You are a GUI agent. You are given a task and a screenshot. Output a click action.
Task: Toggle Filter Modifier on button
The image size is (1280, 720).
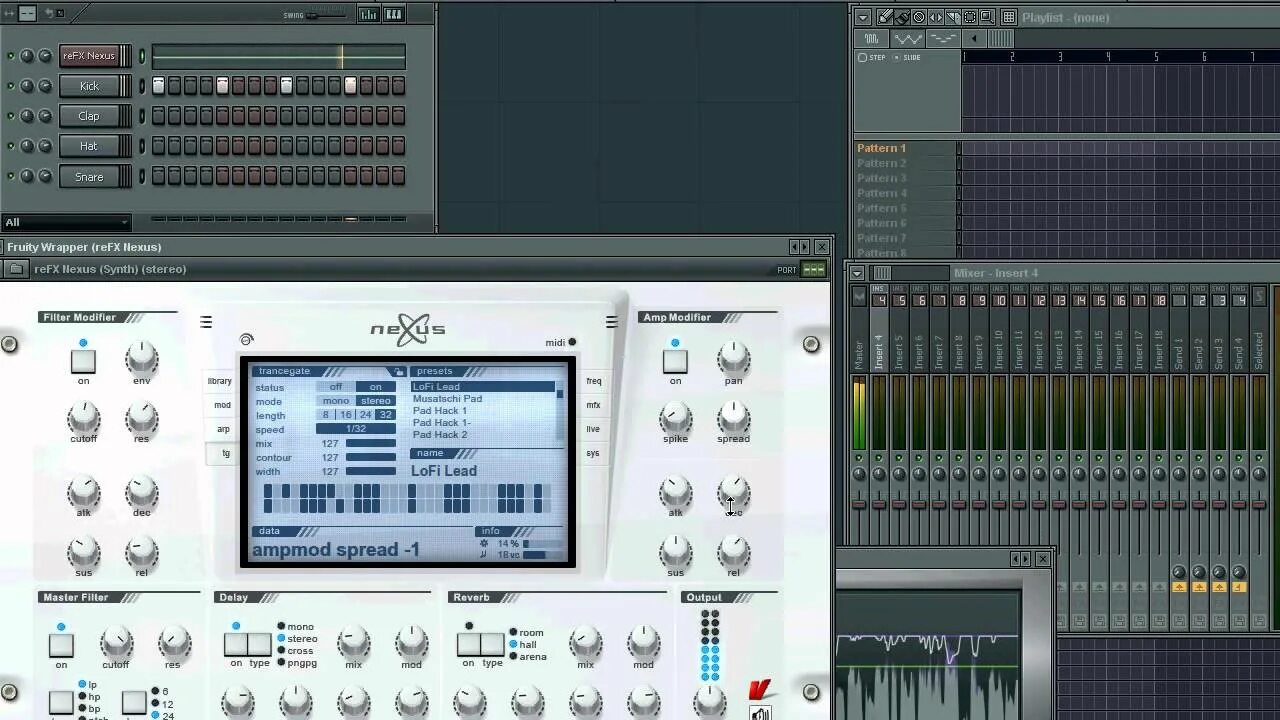click(83, 360)
